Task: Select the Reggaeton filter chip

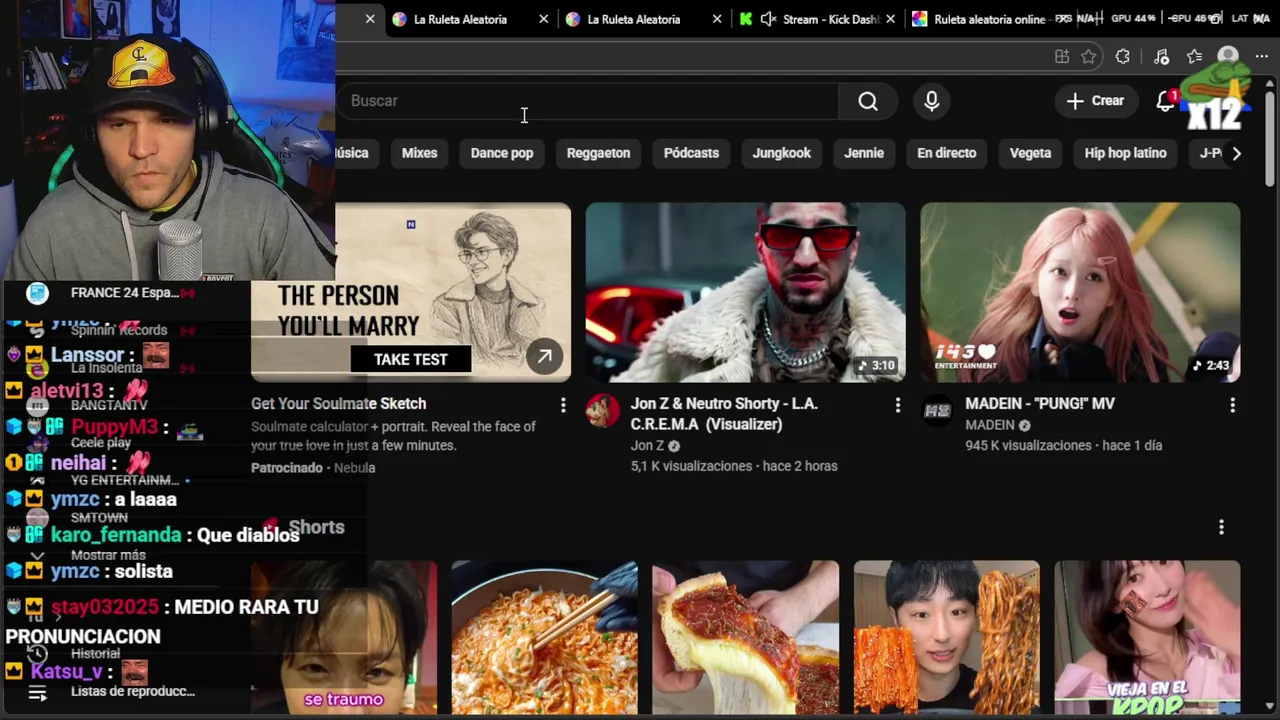Action: click(598, 153)
